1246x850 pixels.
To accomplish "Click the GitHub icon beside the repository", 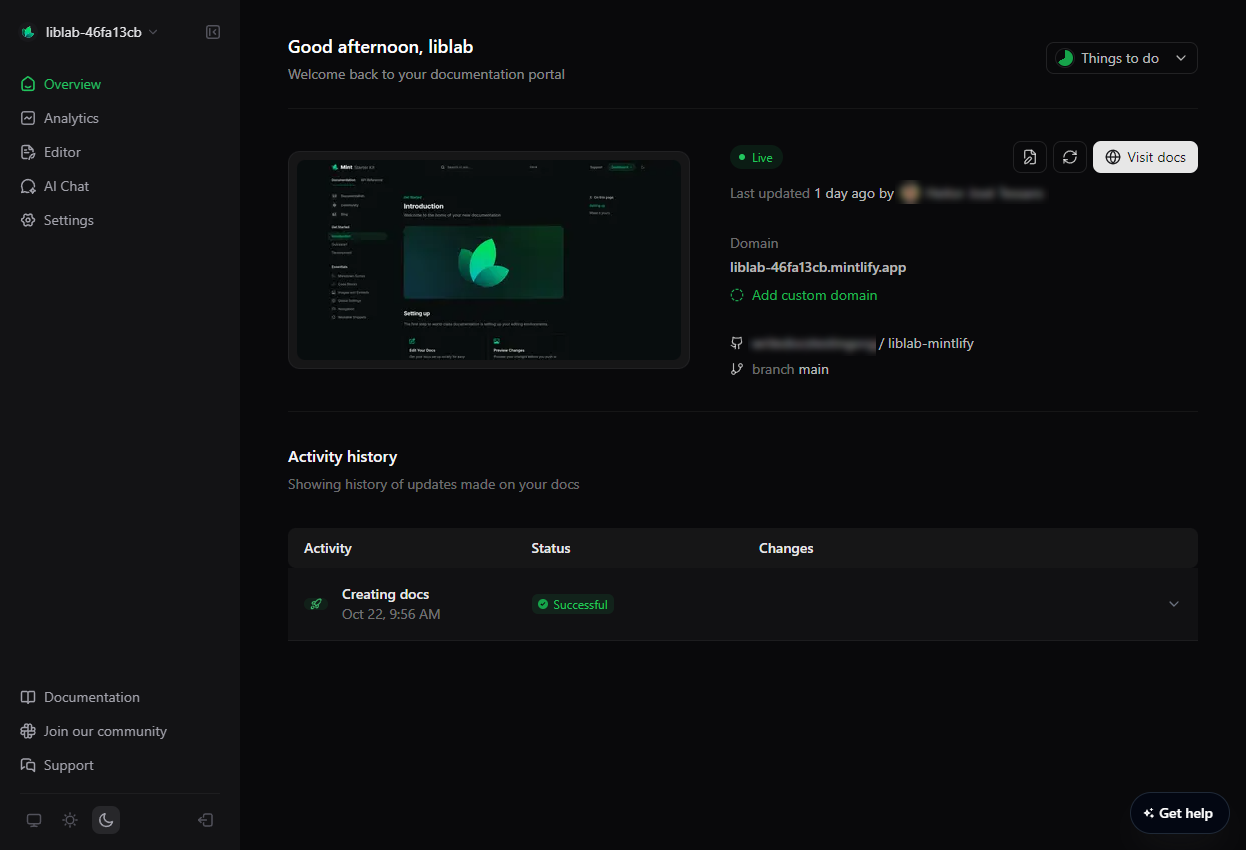I will tap(737, 343).
